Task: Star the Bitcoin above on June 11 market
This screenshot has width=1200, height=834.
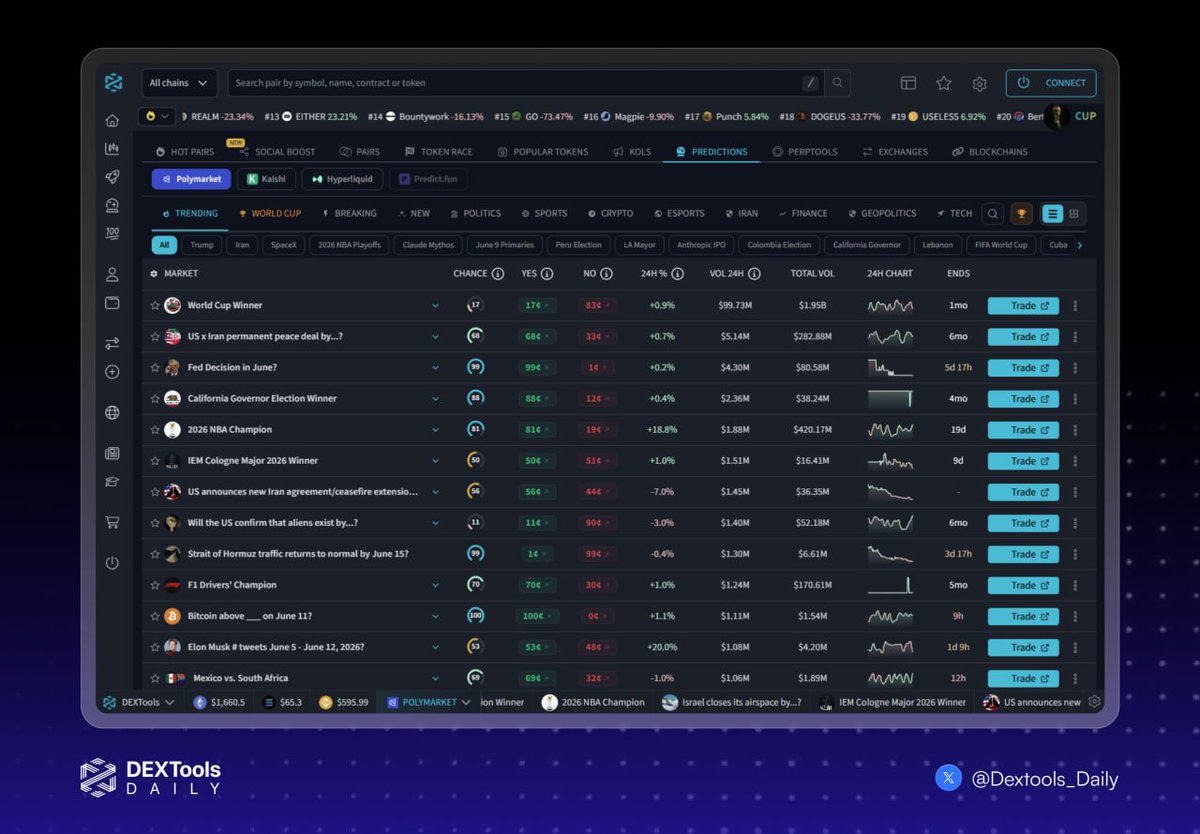Action: (x=155, y=616)
